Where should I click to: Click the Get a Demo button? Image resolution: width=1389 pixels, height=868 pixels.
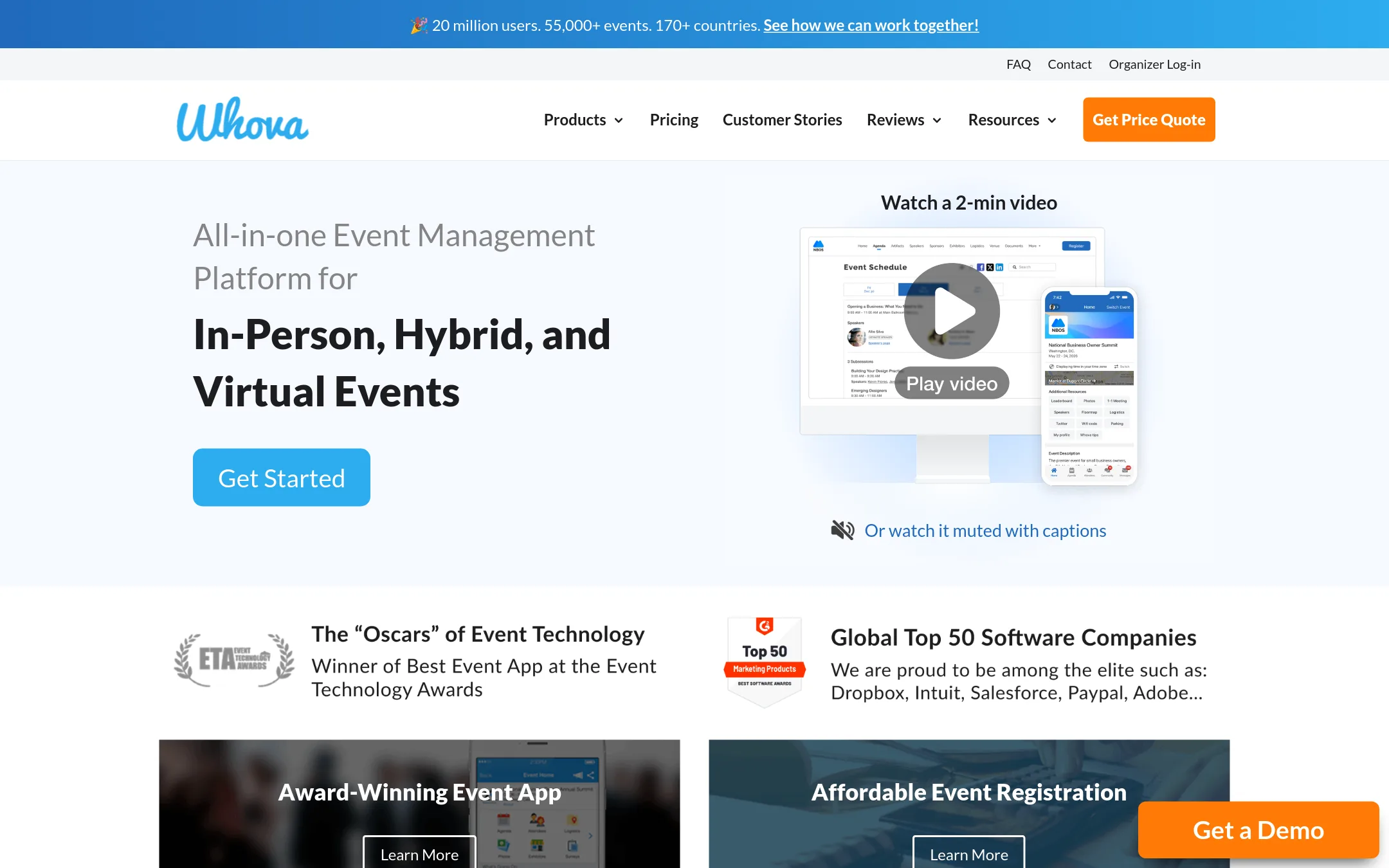coord(1258,830)
